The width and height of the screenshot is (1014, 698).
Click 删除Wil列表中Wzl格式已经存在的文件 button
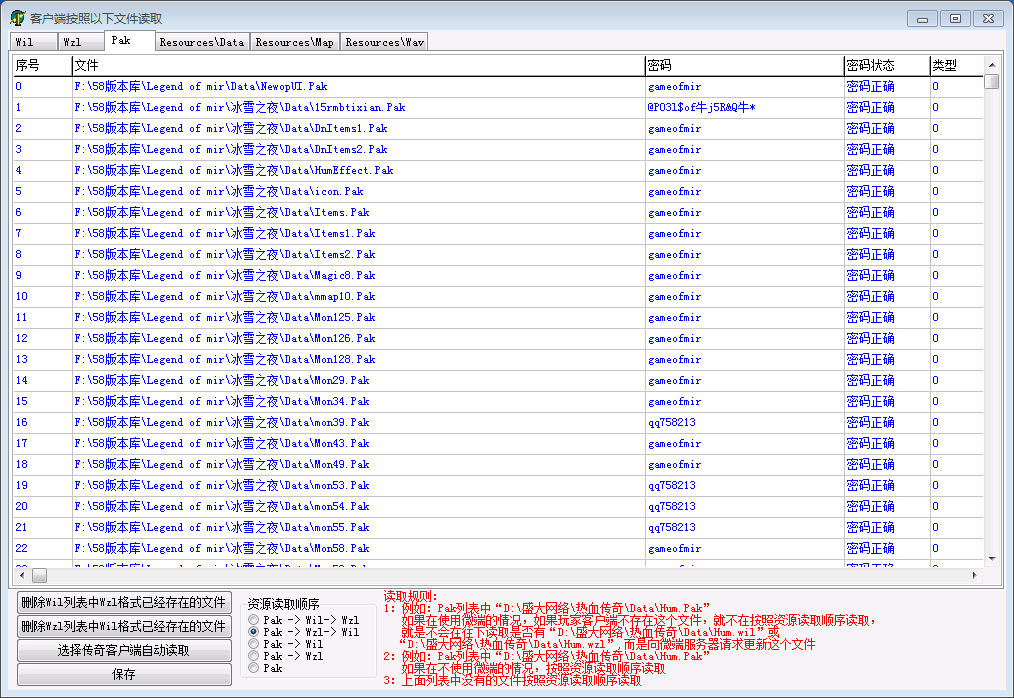pyautogui.click(x=124, y=602)
